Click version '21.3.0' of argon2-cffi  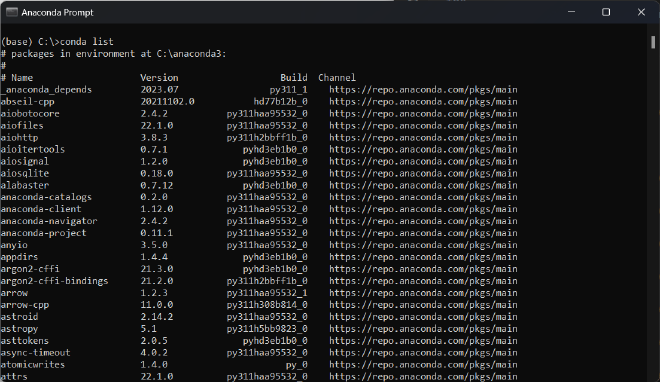(x=157, y=269)
